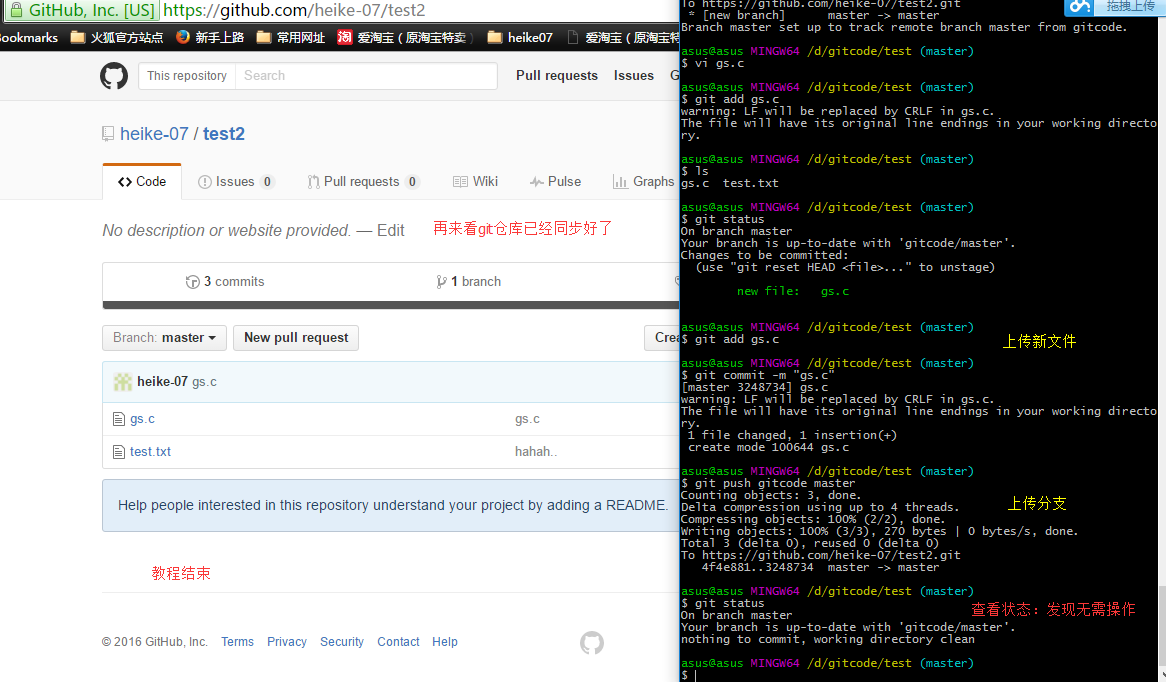Viewport: 1166px width, 682px height.
Task: Click the 拖拽上传 upload button
Action: point(1130,7)
